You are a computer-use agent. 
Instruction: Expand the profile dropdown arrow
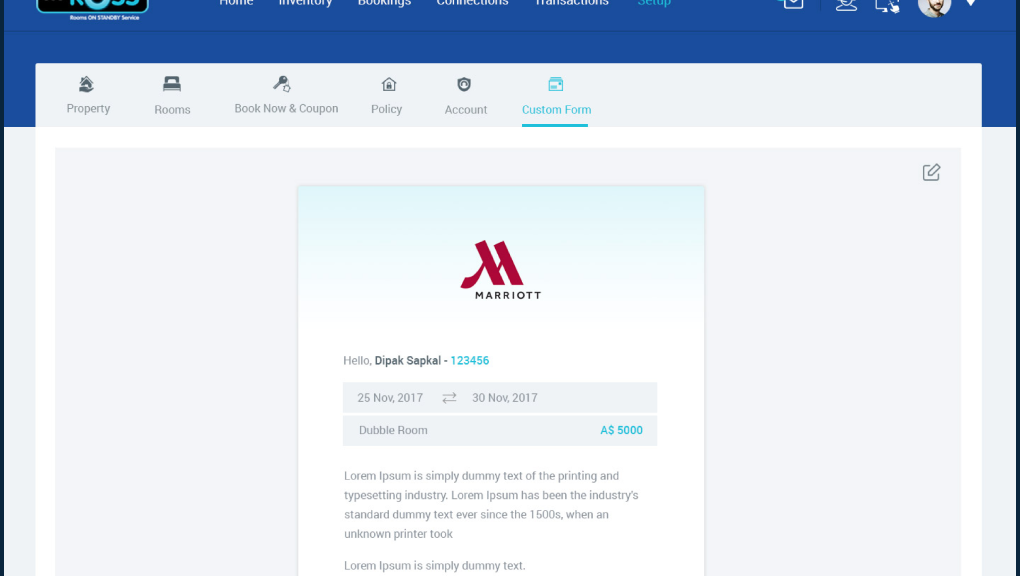tap(971, 3)
